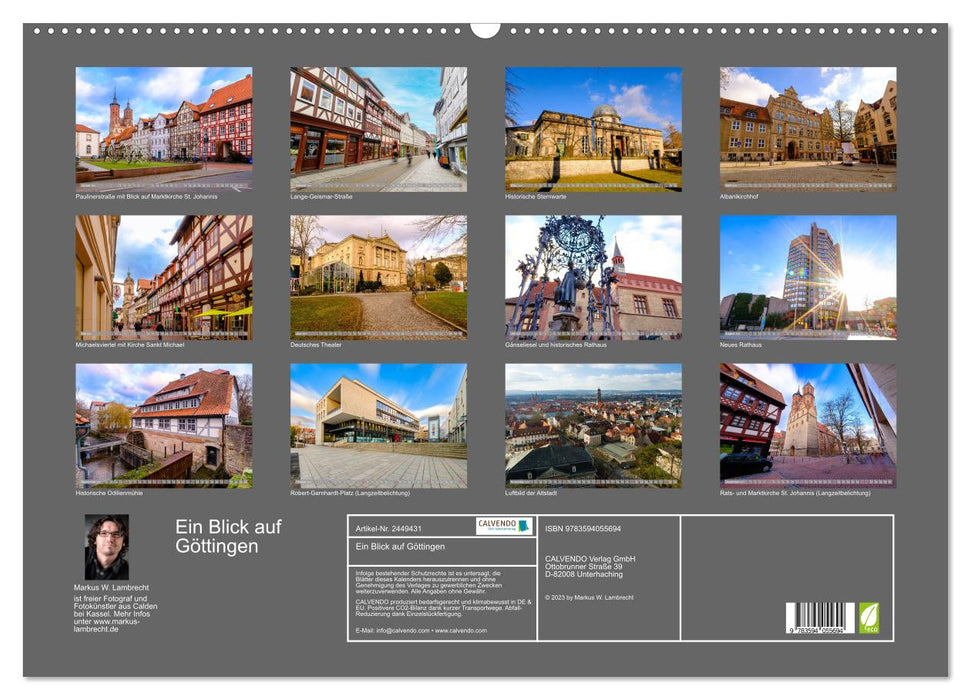Click caption 'Albanikirchhof'
Image resolution: width=971 pixels, height=700 pixels.
coord(739,196)
